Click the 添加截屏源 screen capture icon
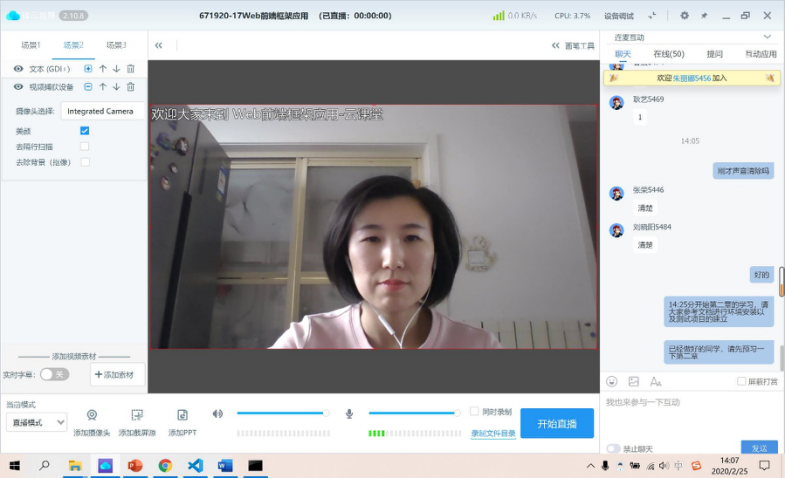This screenshot has width=785, height=478. 137,415
